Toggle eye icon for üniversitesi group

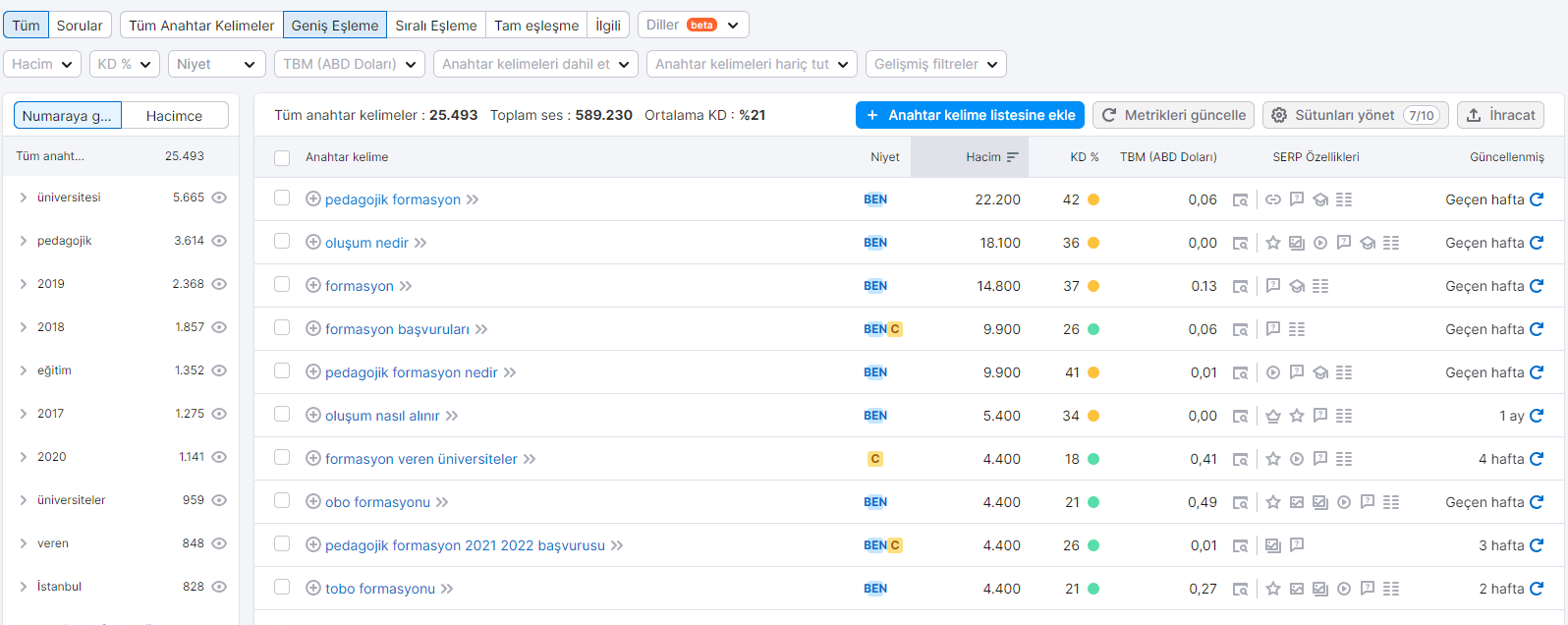click(x=219, y=198)
